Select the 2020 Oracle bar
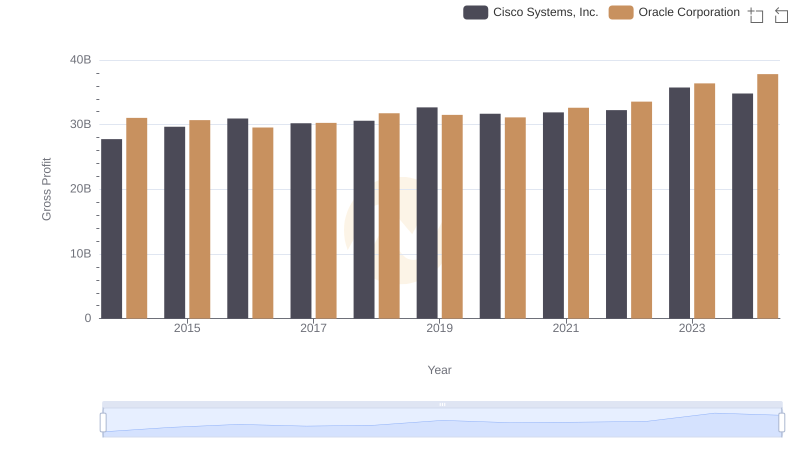The height and width of the screenshot is (461, 800). point(515,218)
